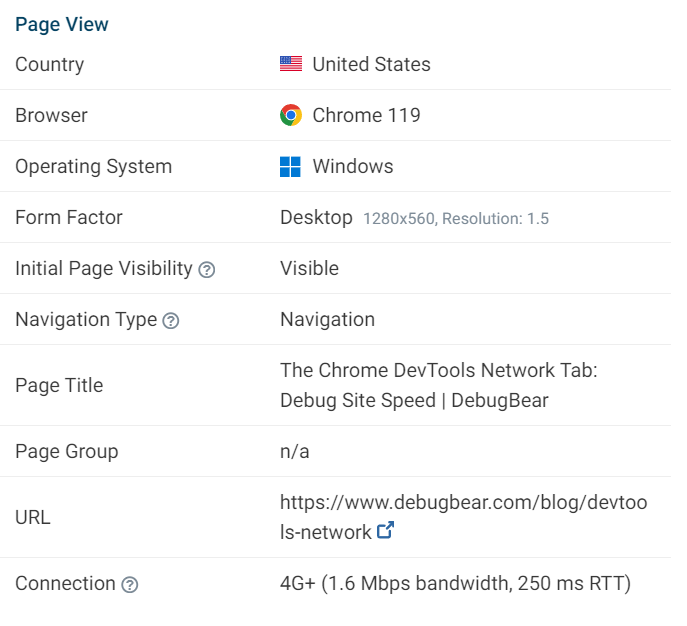Click the Form Factor label
The height and width of the screenshot is (626, 687).
click(x=69, y=217)
